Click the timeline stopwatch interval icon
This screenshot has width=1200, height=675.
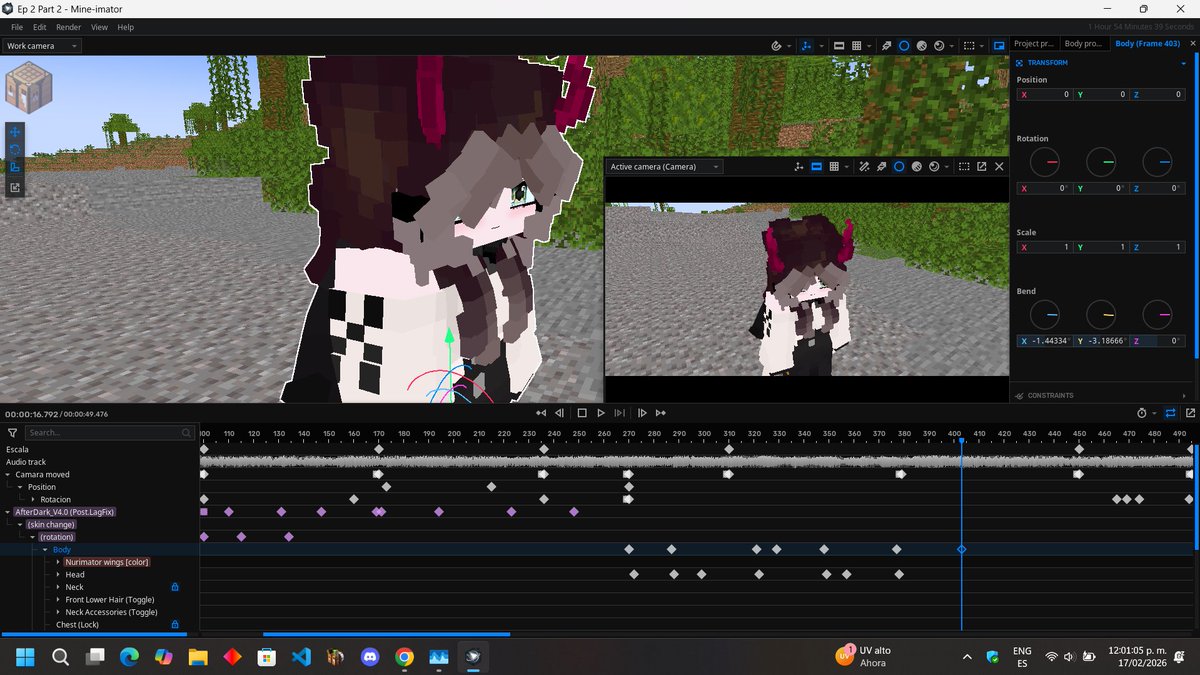[1143, 413]
